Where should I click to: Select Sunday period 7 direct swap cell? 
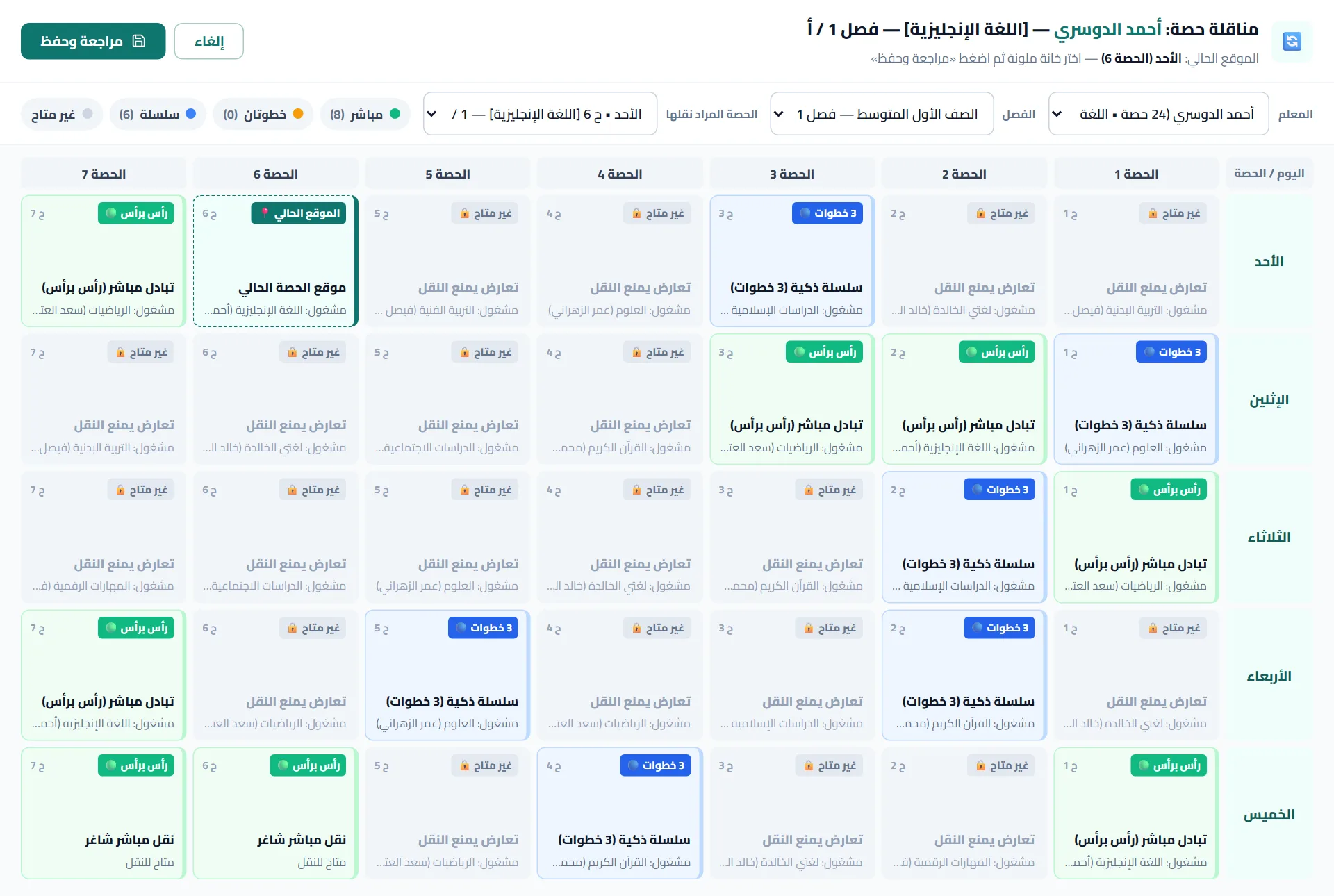104,261
